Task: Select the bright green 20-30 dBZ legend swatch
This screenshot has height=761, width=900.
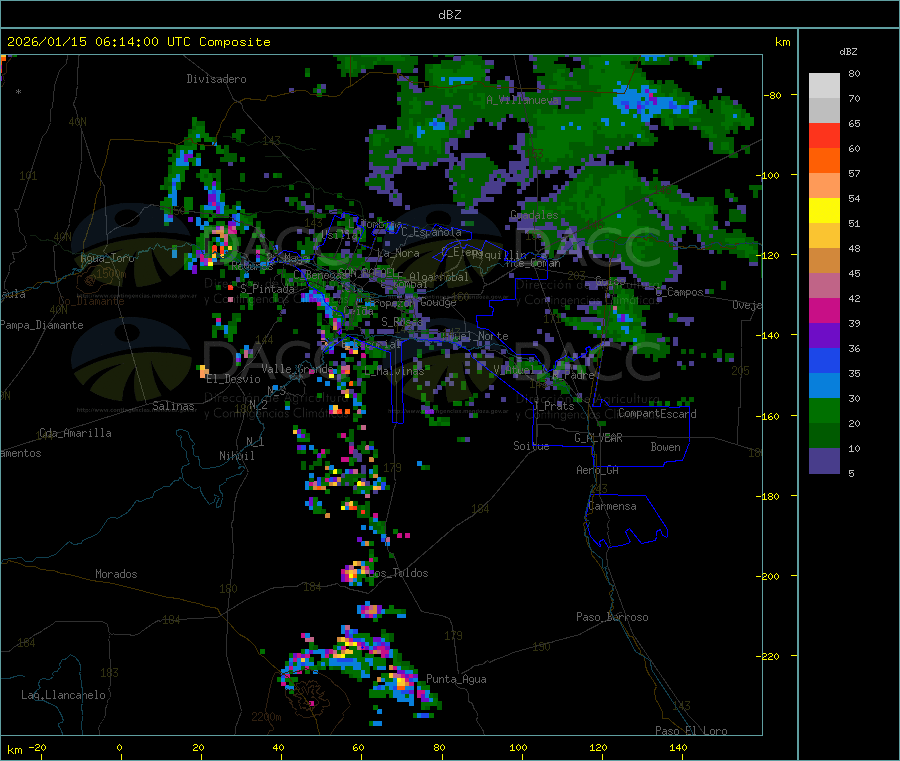Action: point(824,410)
